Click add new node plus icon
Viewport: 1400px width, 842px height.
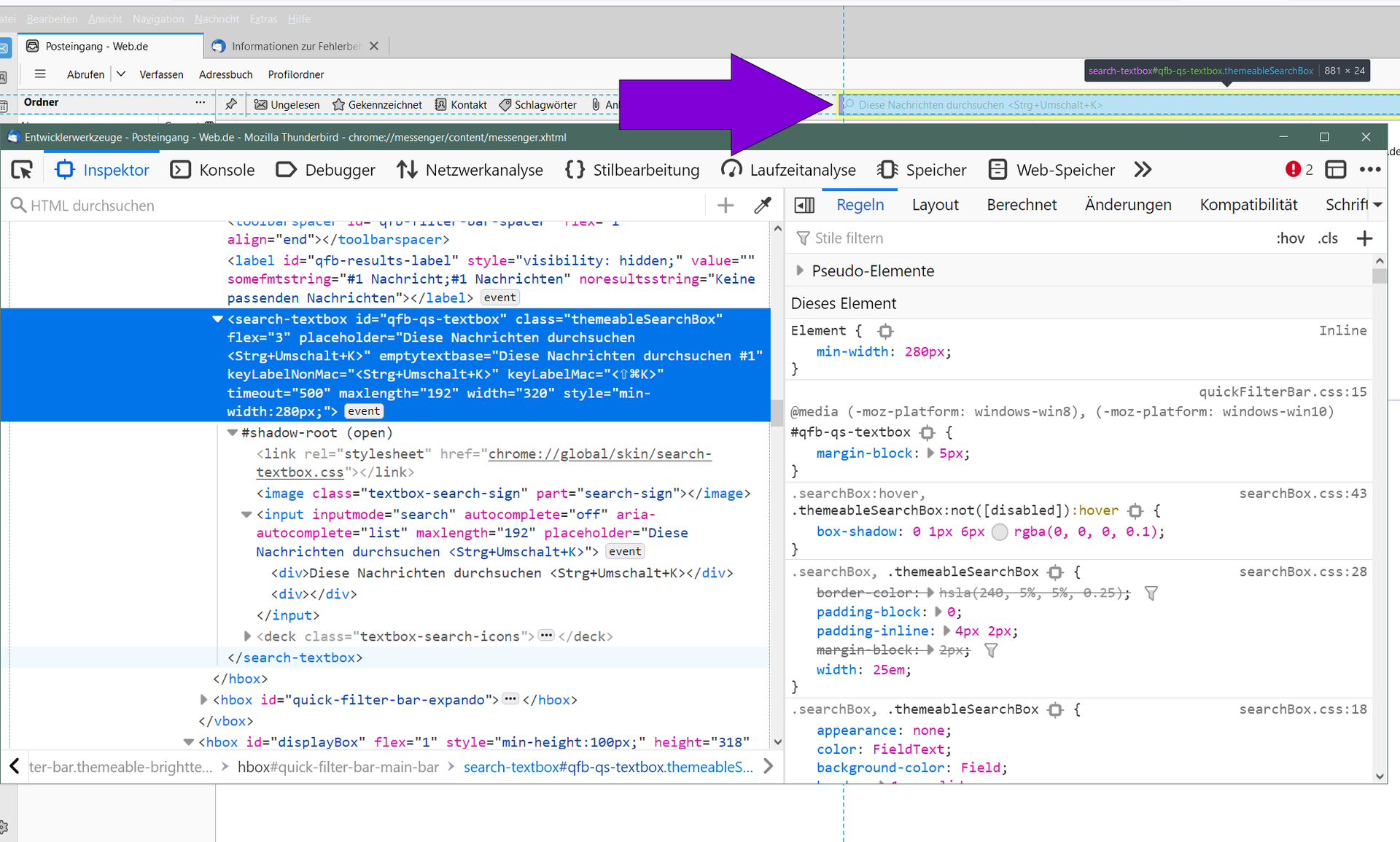(726, 206)
